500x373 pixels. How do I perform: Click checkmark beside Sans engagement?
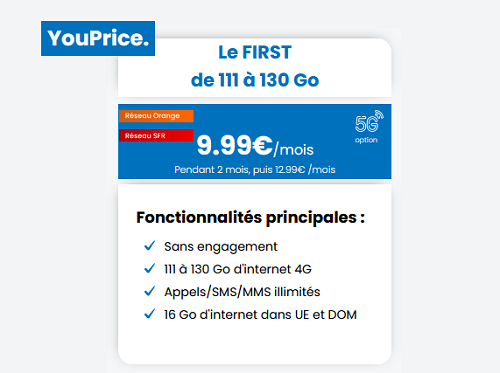point(150,246)
